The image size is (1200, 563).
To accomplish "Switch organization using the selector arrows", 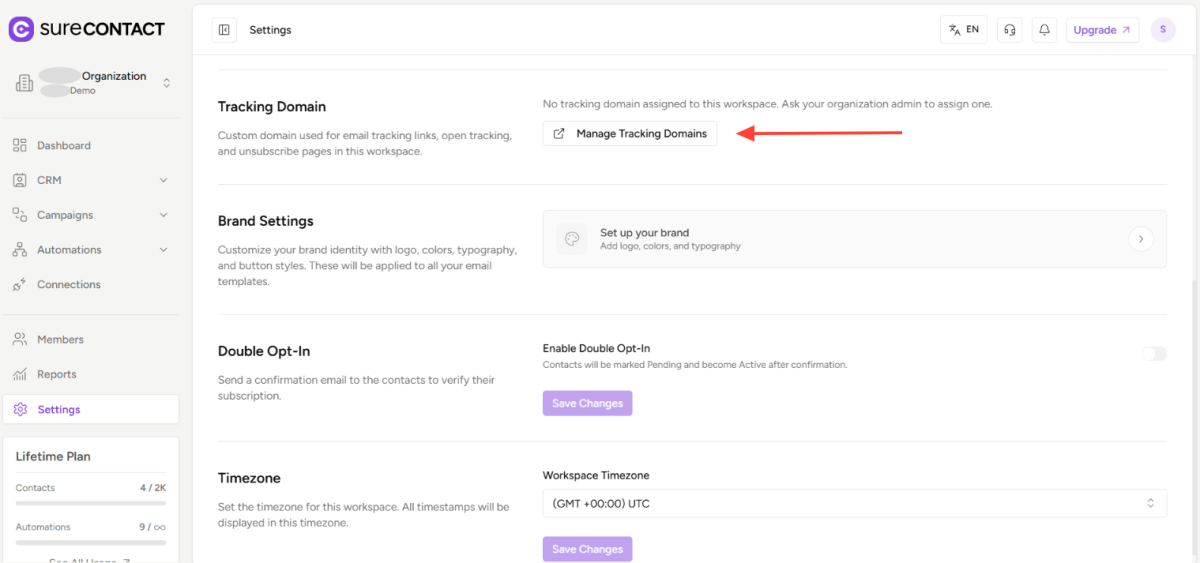I will point(166,83).
